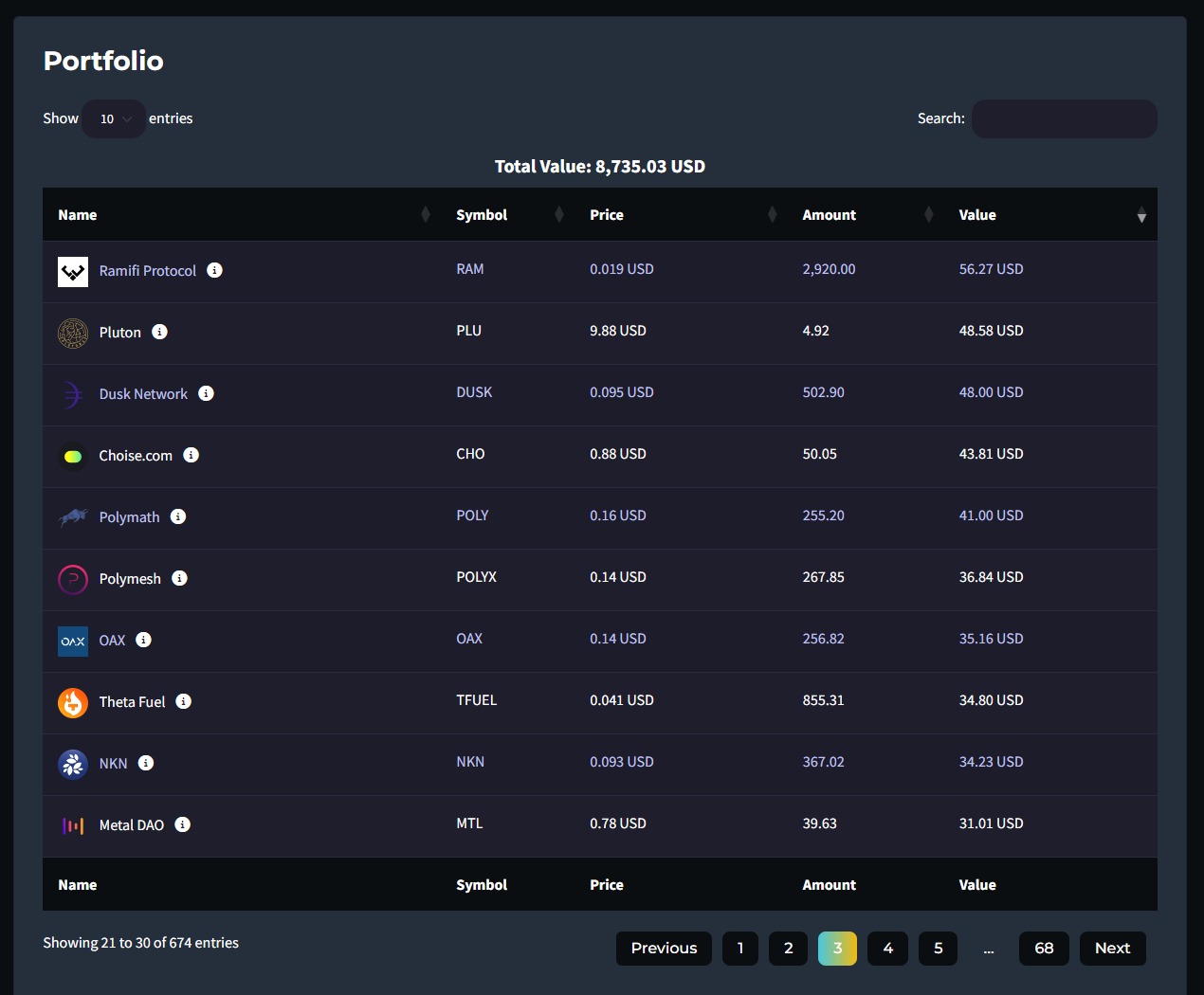Go to the Previous page

point(664,949)
